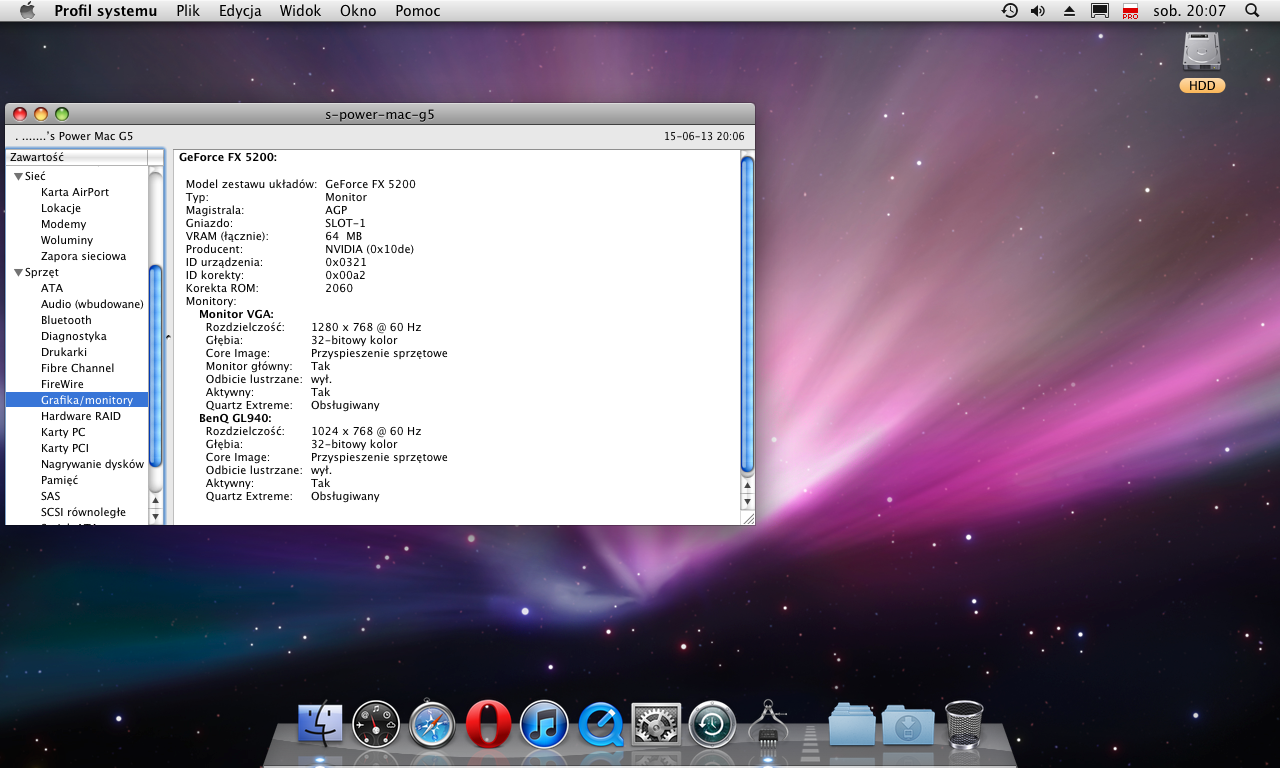Open System Preferences from the Dock
This screenshot has width=1280, height=768.
pos(656,724)
